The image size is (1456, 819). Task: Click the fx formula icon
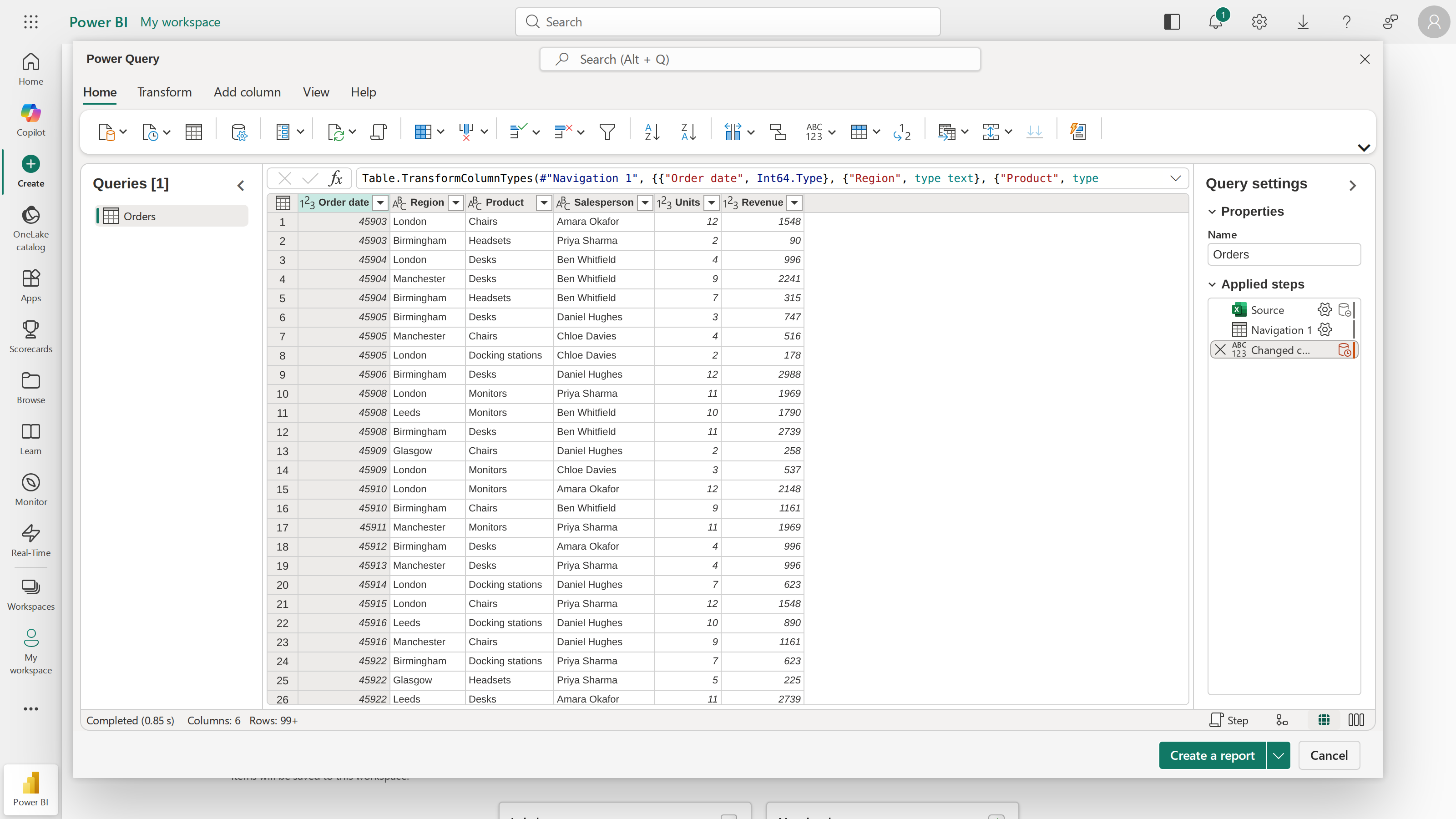tap(336, 179)
